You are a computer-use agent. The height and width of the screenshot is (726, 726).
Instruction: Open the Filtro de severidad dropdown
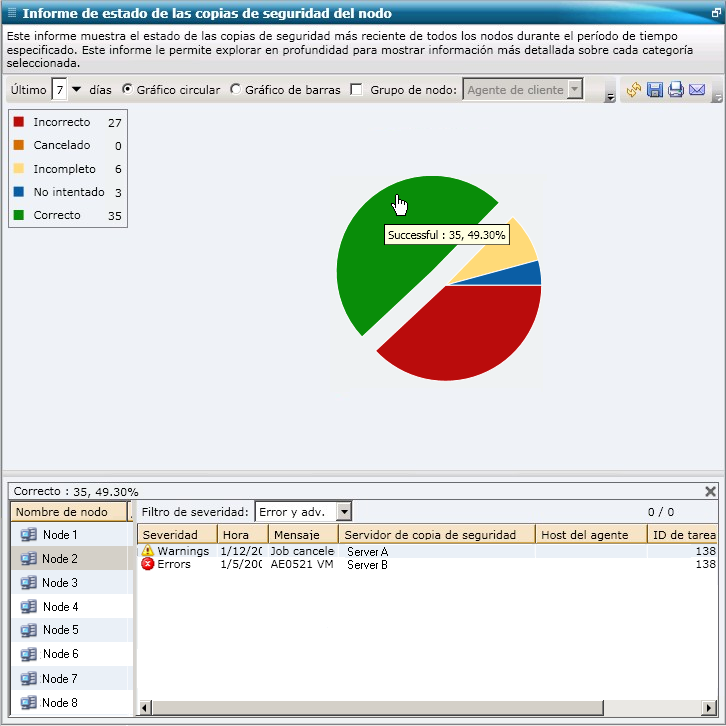[x=344, y=512]
